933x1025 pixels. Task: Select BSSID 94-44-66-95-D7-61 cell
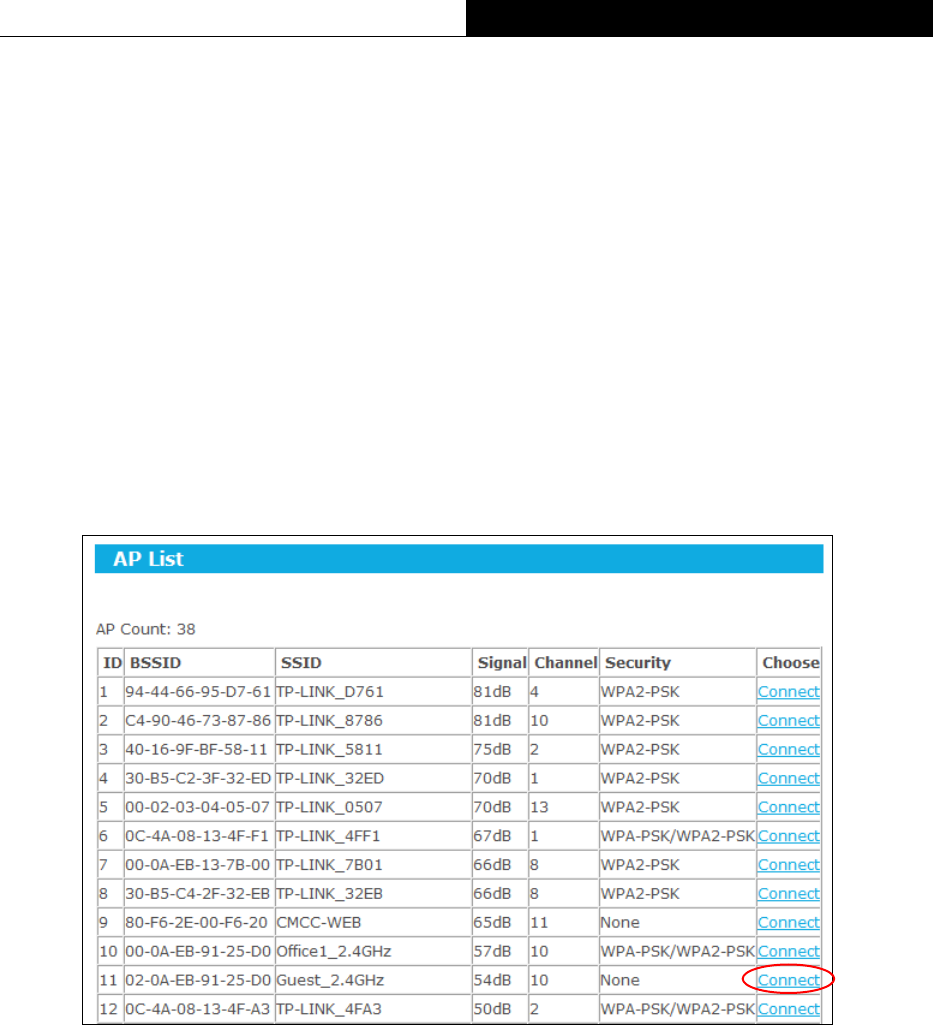[x=198, y=692]
